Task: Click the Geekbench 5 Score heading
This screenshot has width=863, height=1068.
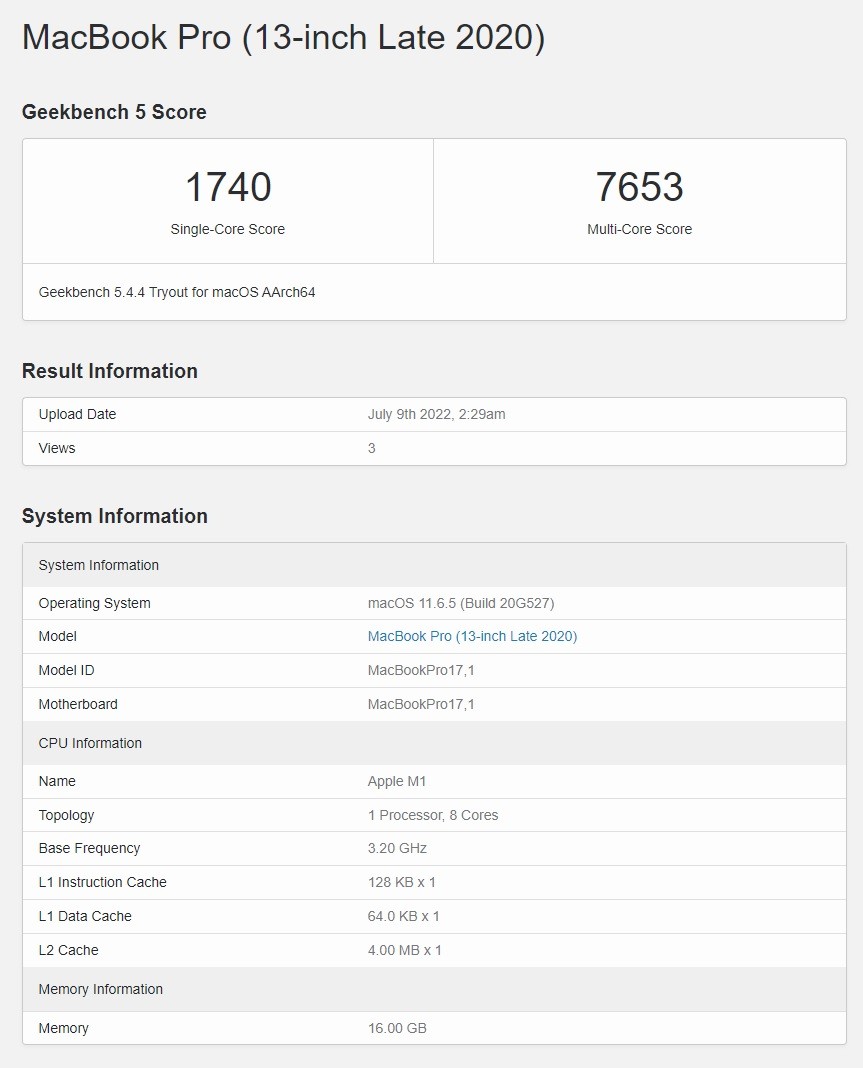Action: point(113,112)
